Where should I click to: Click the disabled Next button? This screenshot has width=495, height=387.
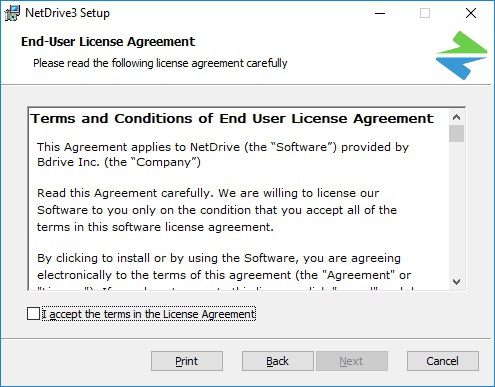tap(352, 361)
